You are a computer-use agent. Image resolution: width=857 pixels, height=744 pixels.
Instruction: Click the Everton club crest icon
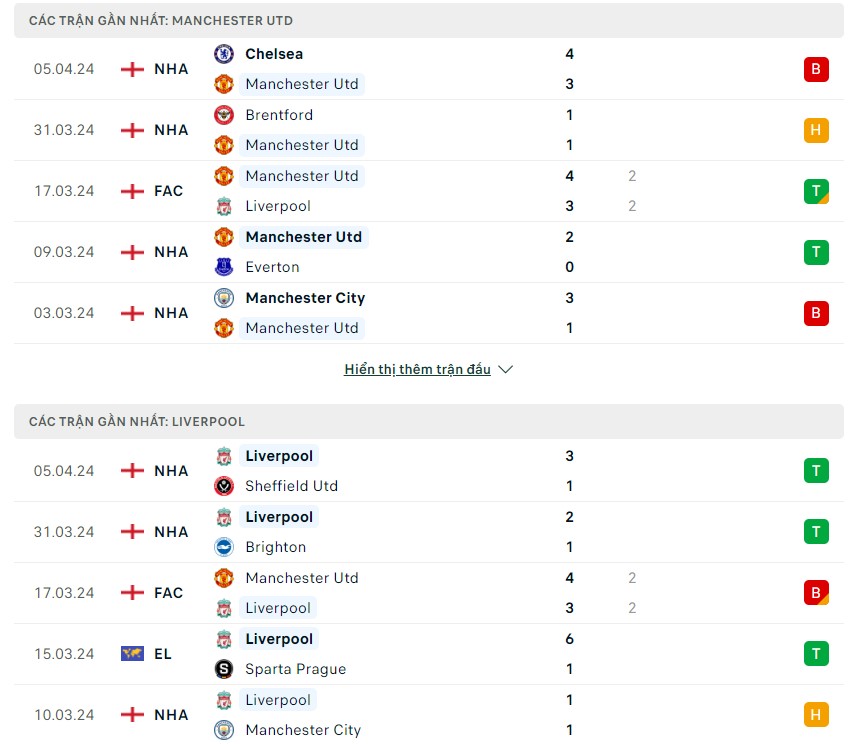click(x=224, y=267)
